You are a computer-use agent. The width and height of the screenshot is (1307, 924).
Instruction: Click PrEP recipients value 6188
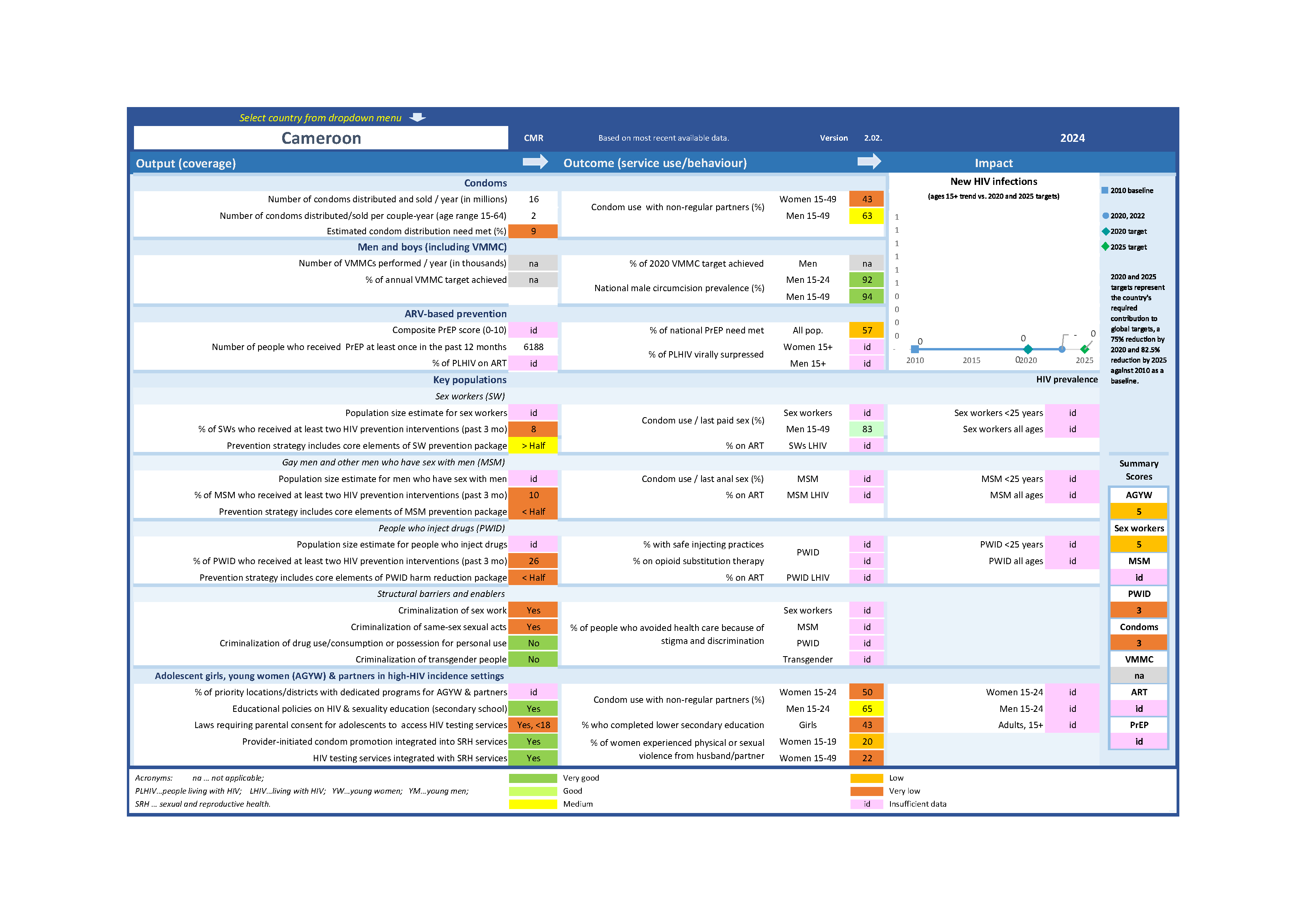(x=534, y=347)
